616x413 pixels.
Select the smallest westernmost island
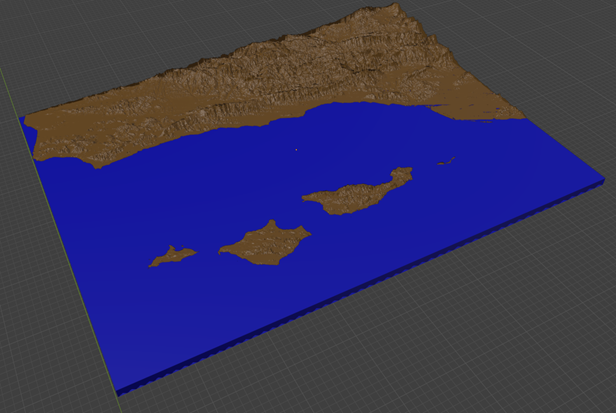pyautogui.click(x=172, y=256)
